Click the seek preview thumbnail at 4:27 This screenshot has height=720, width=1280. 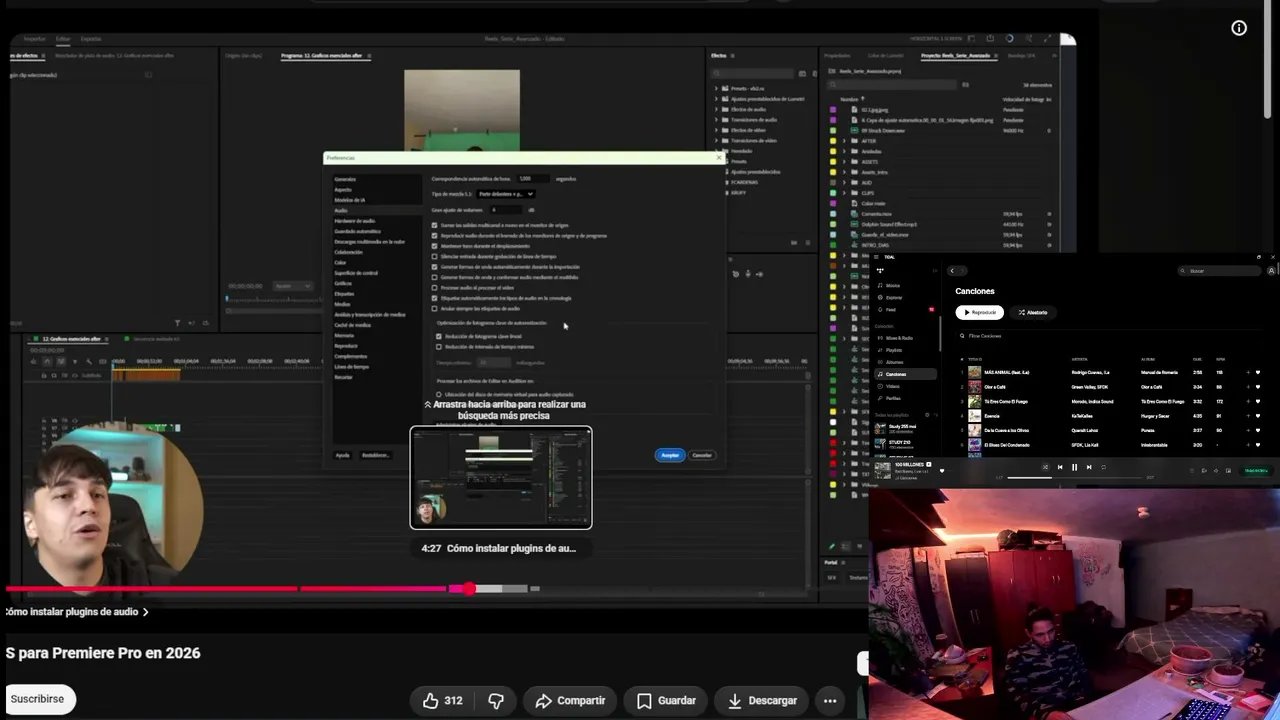[501, 478]
